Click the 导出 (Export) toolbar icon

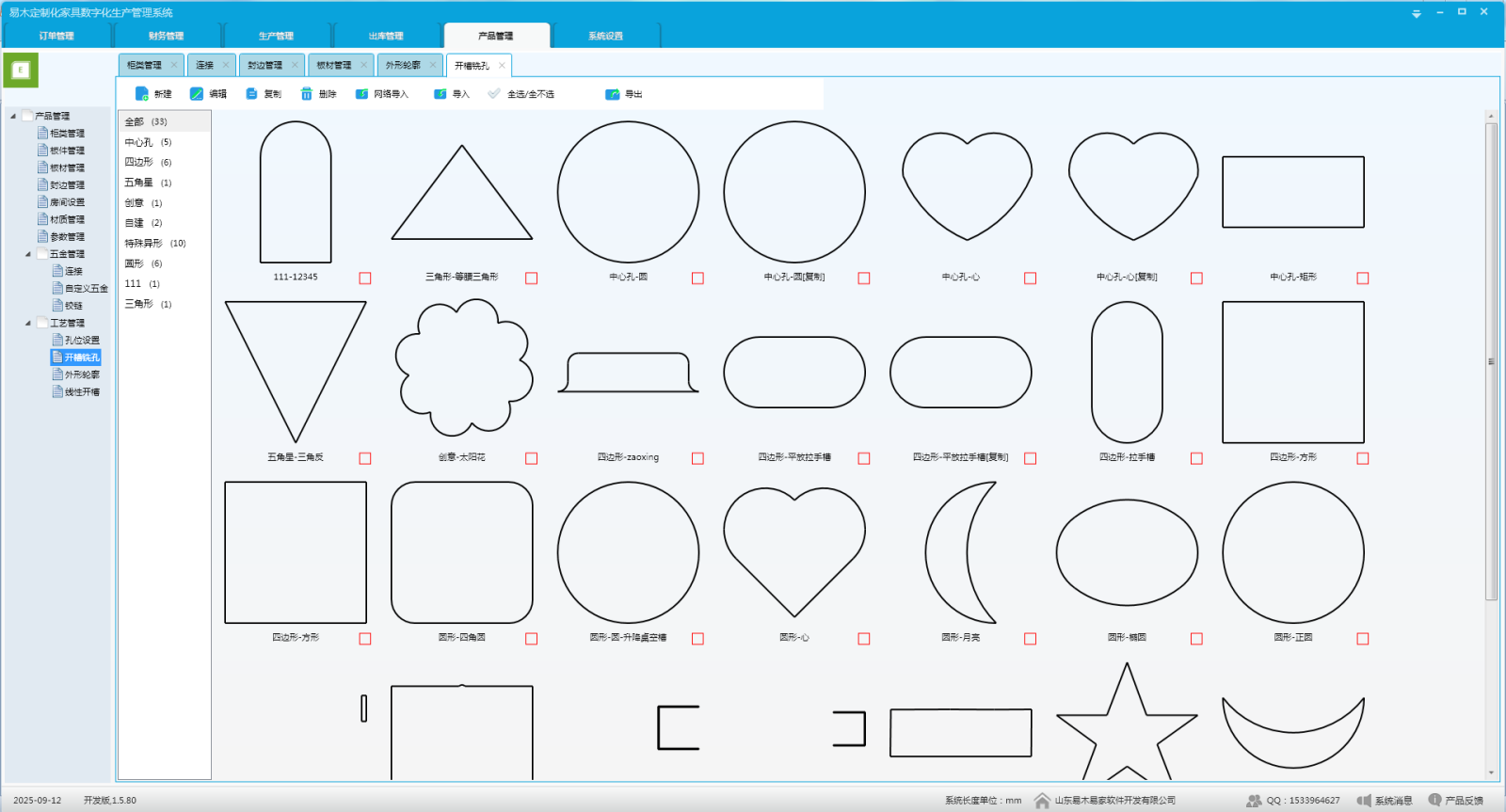613,94
